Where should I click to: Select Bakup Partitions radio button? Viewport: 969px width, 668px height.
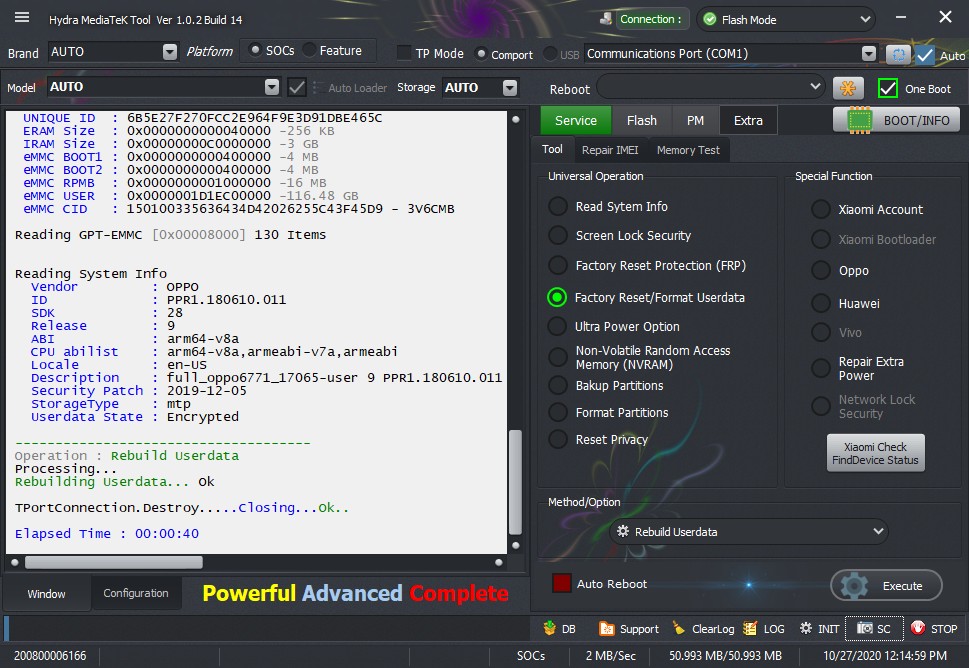[557, 386]
